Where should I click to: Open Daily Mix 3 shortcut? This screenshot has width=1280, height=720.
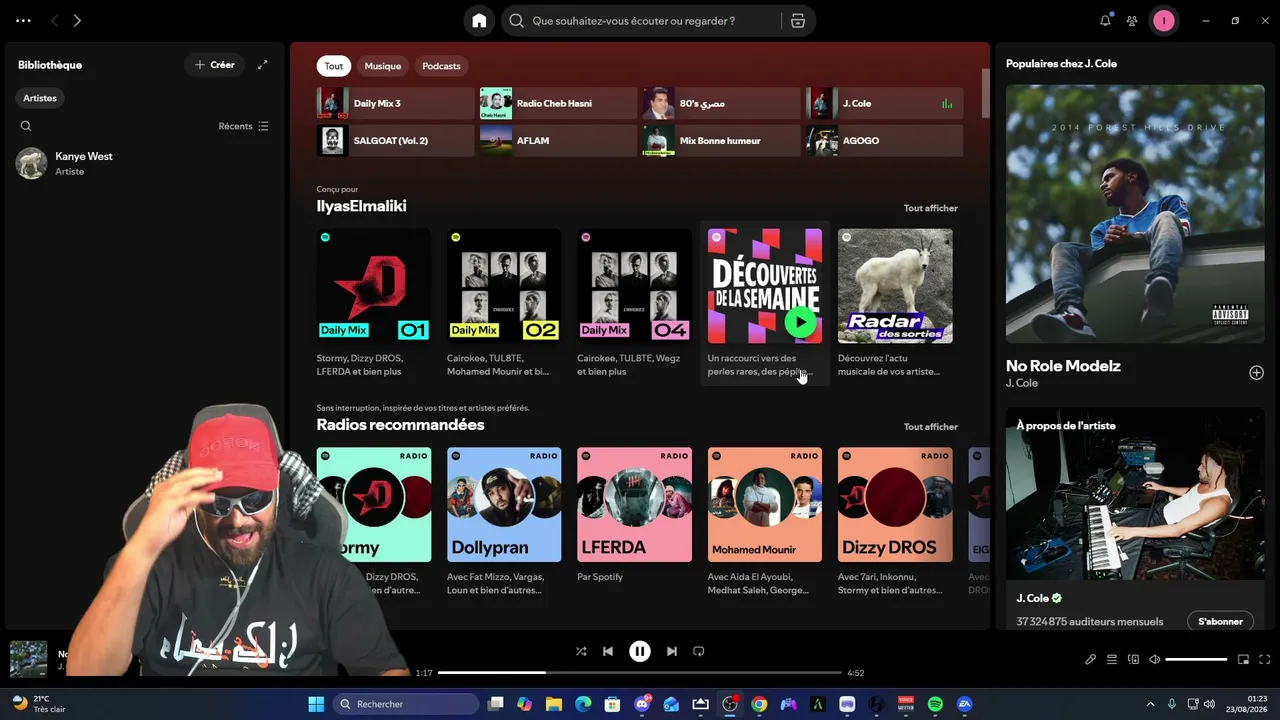click(x=396, y=103)
